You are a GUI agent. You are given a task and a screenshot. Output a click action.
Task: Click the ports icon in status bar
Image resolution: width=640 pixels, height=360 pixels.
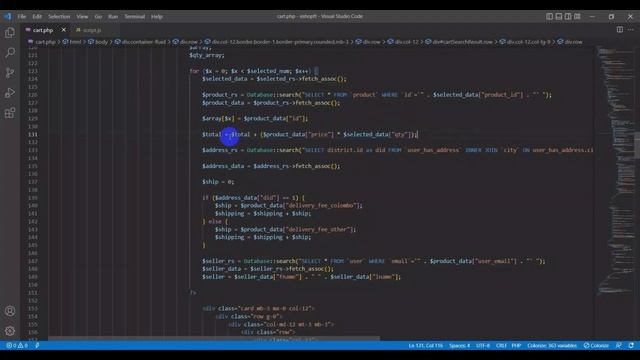pyautogui.click(x=37, y=345)
